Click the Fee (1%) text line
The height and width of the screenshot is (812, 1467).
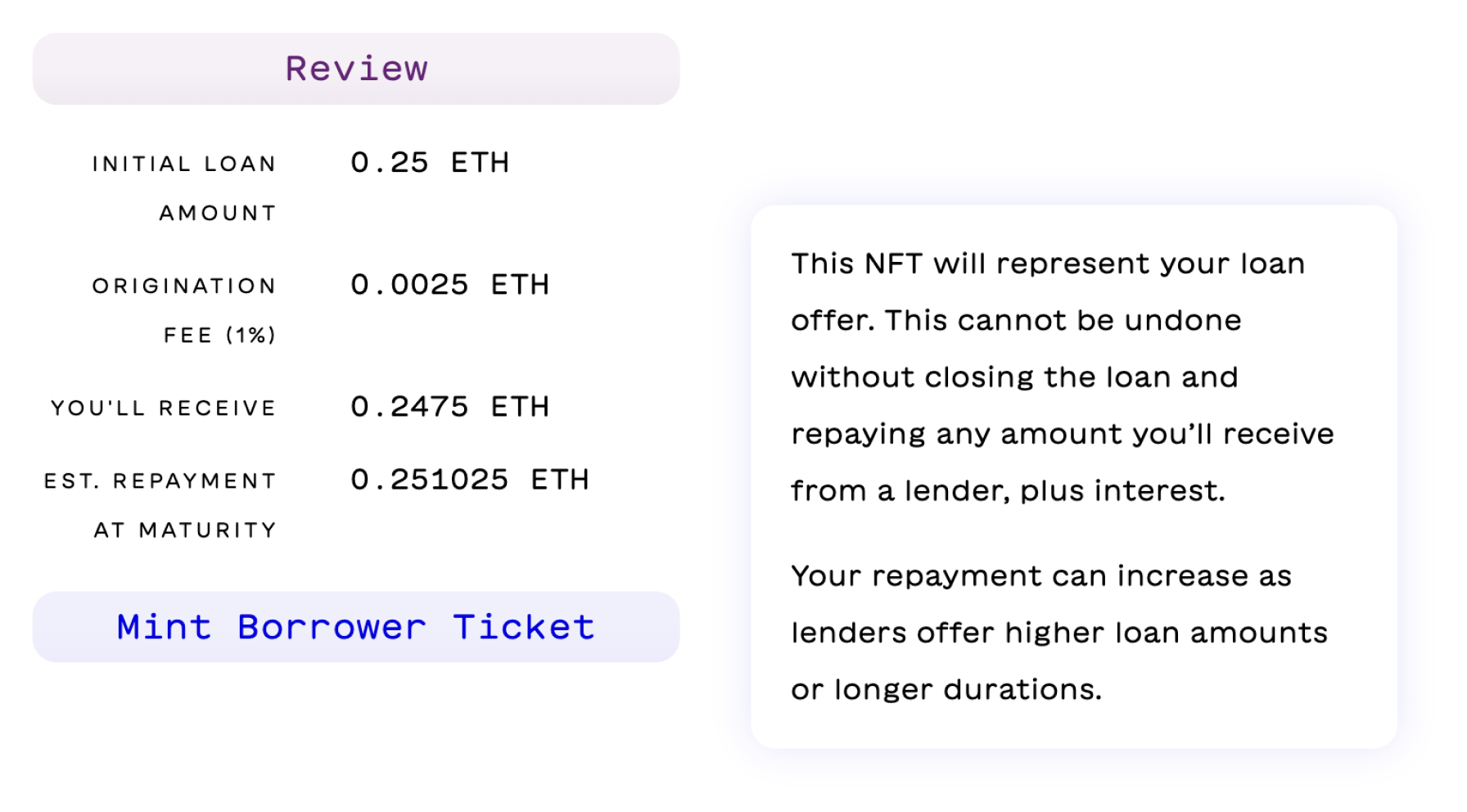click(x=219, y=335)
